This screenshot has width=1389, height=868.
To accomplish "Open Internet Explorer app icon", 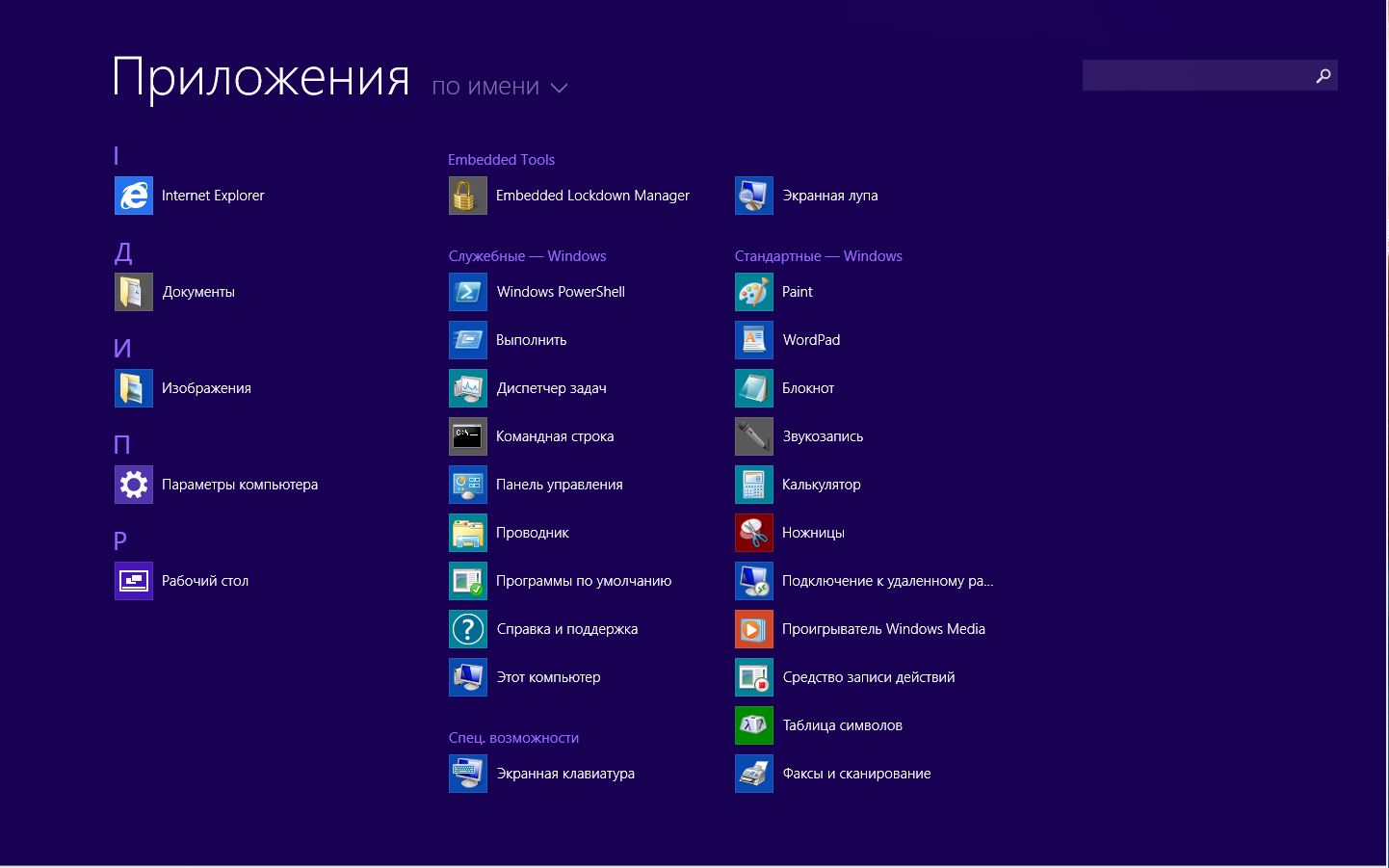I will [x=134, y=196].
